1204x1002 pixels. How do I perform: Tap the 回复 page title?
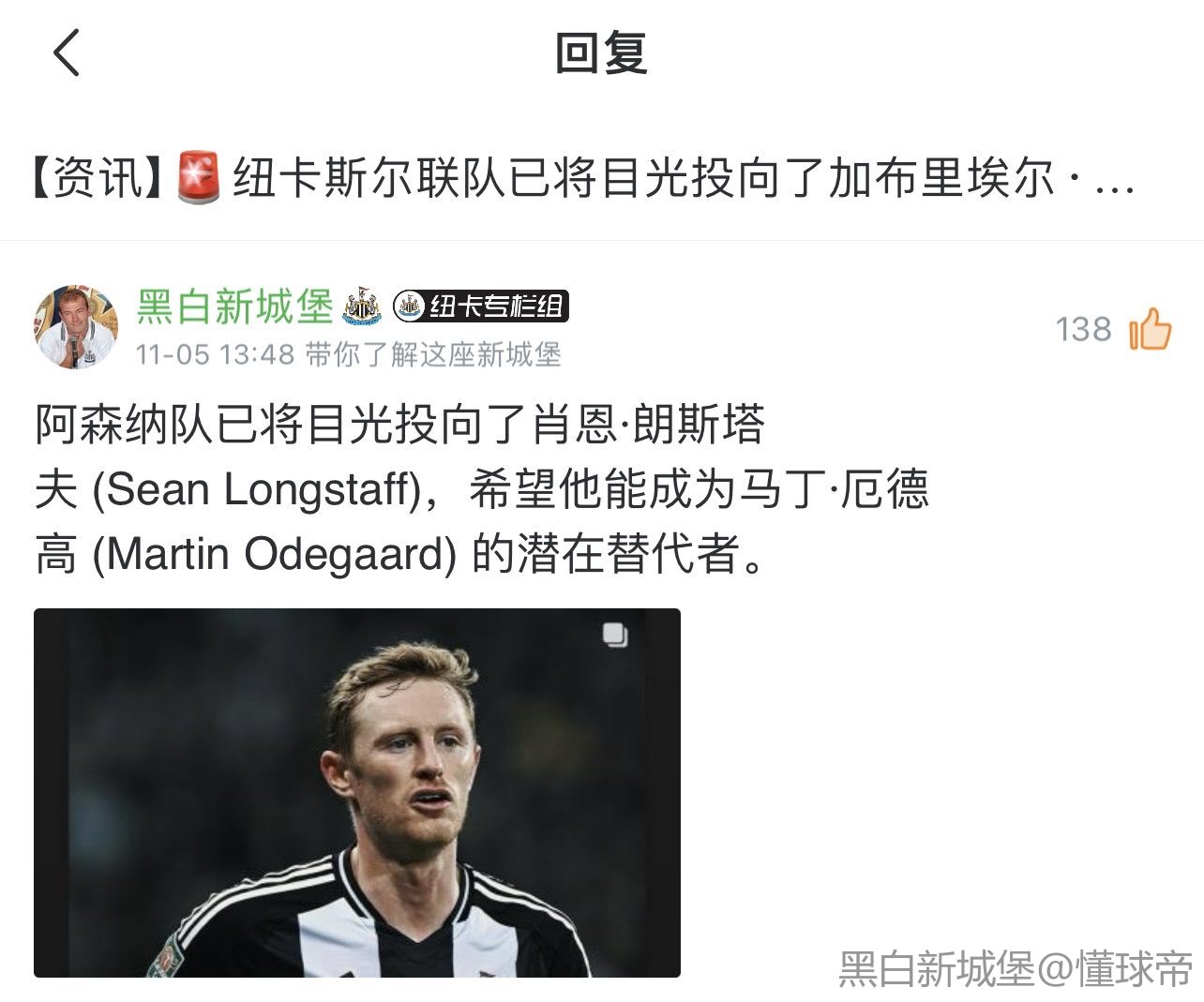coord(601,52)
